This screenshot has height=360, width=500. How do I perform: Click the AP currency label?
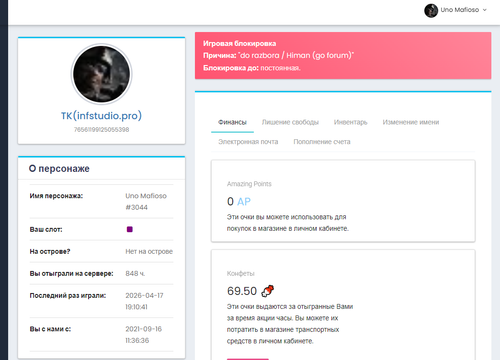click(x=244, y=202)
